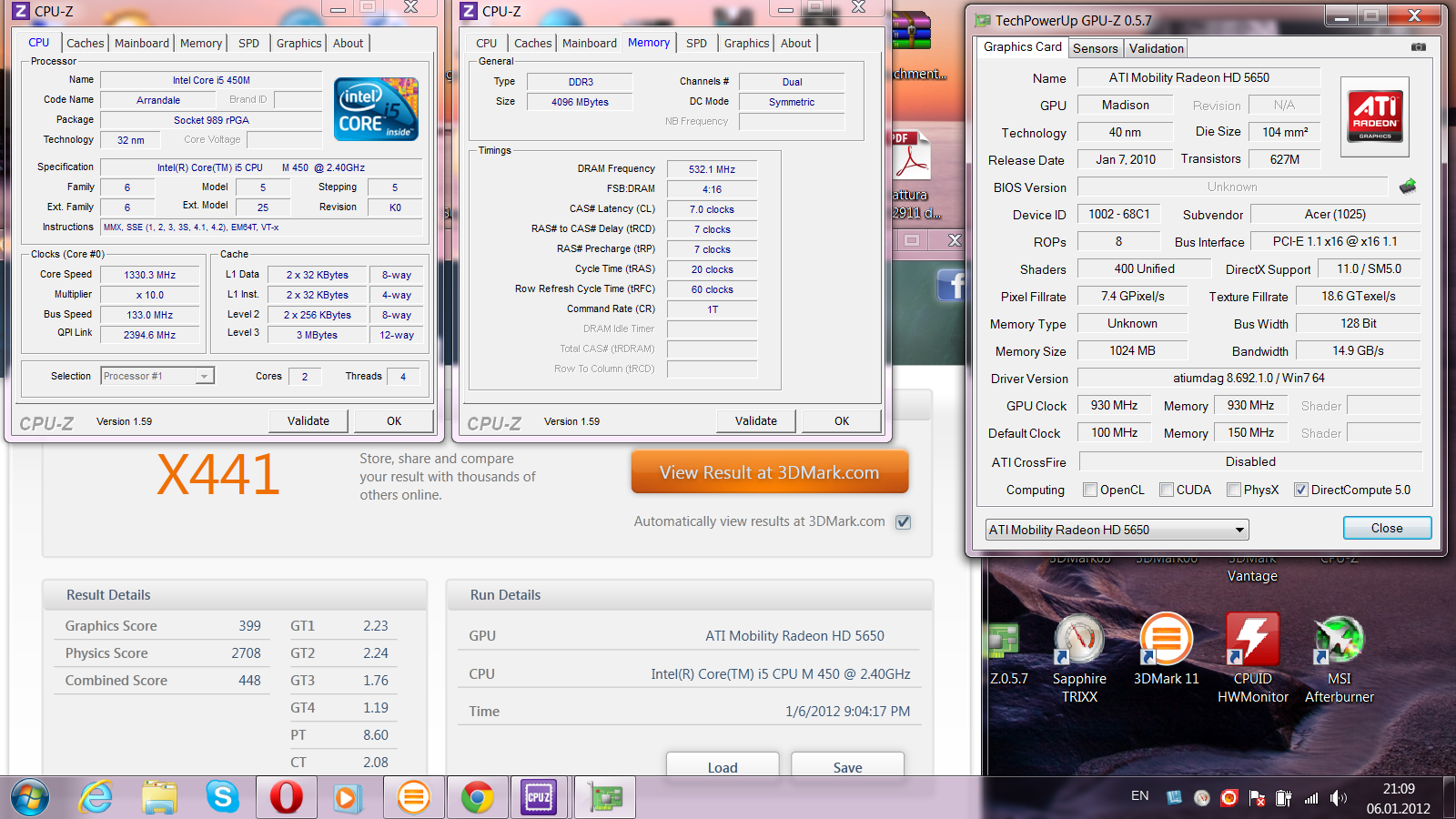Screen dimensions: 1456x819
Task: Open the GPU-Z Z.0.5.7 desktop shortcut
Action: pos(1007,654)
